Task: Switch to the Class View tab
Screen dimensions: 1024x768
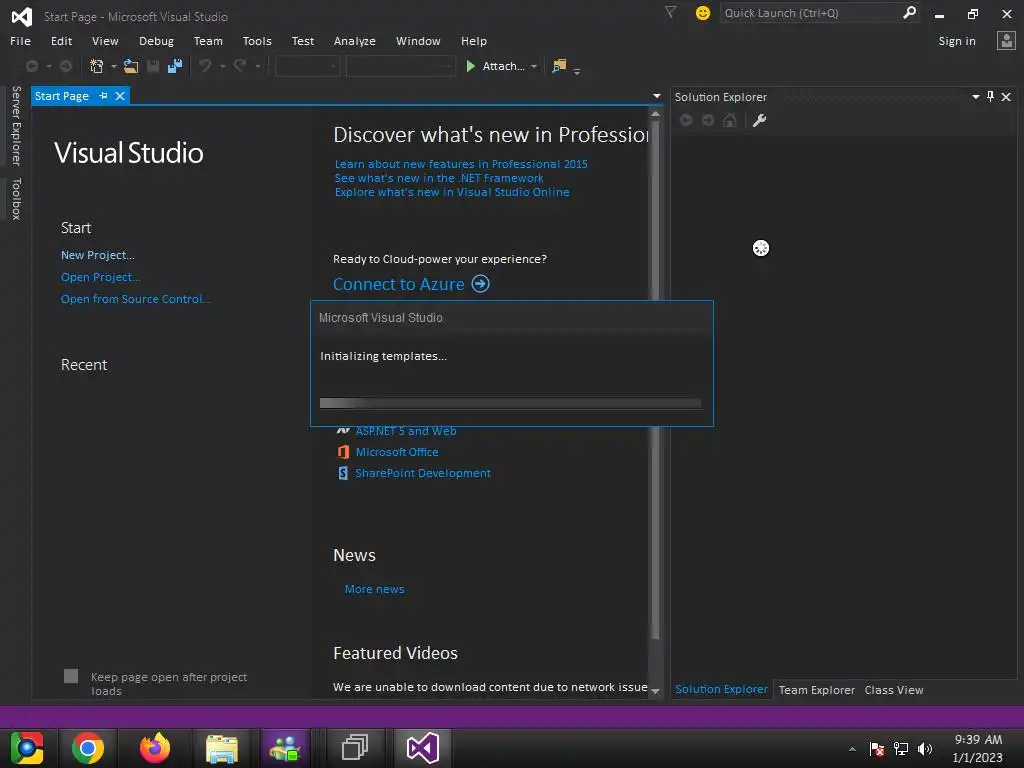Action: (x=893, y=690)
